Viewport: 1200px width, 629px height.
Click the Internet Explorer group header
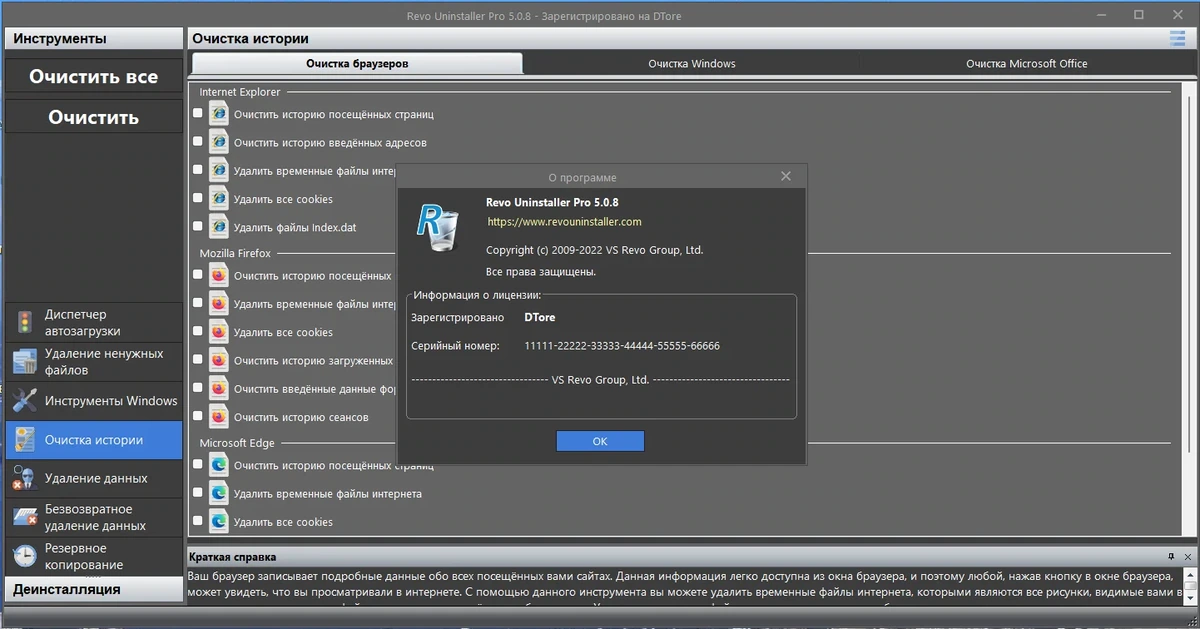[x=240, y=92]
